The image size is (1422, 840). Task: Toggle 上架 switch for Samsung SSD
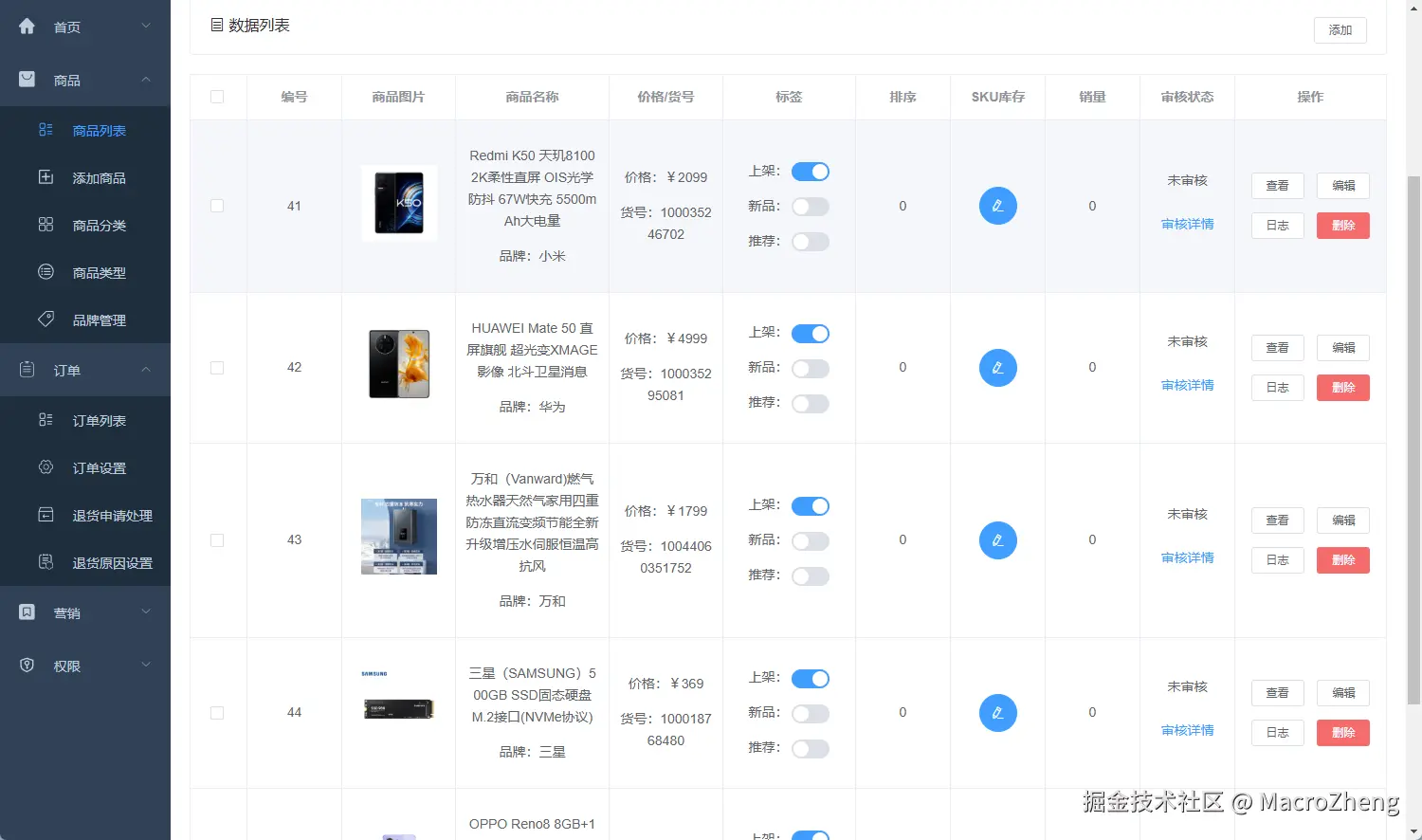(x=811, y=679)
